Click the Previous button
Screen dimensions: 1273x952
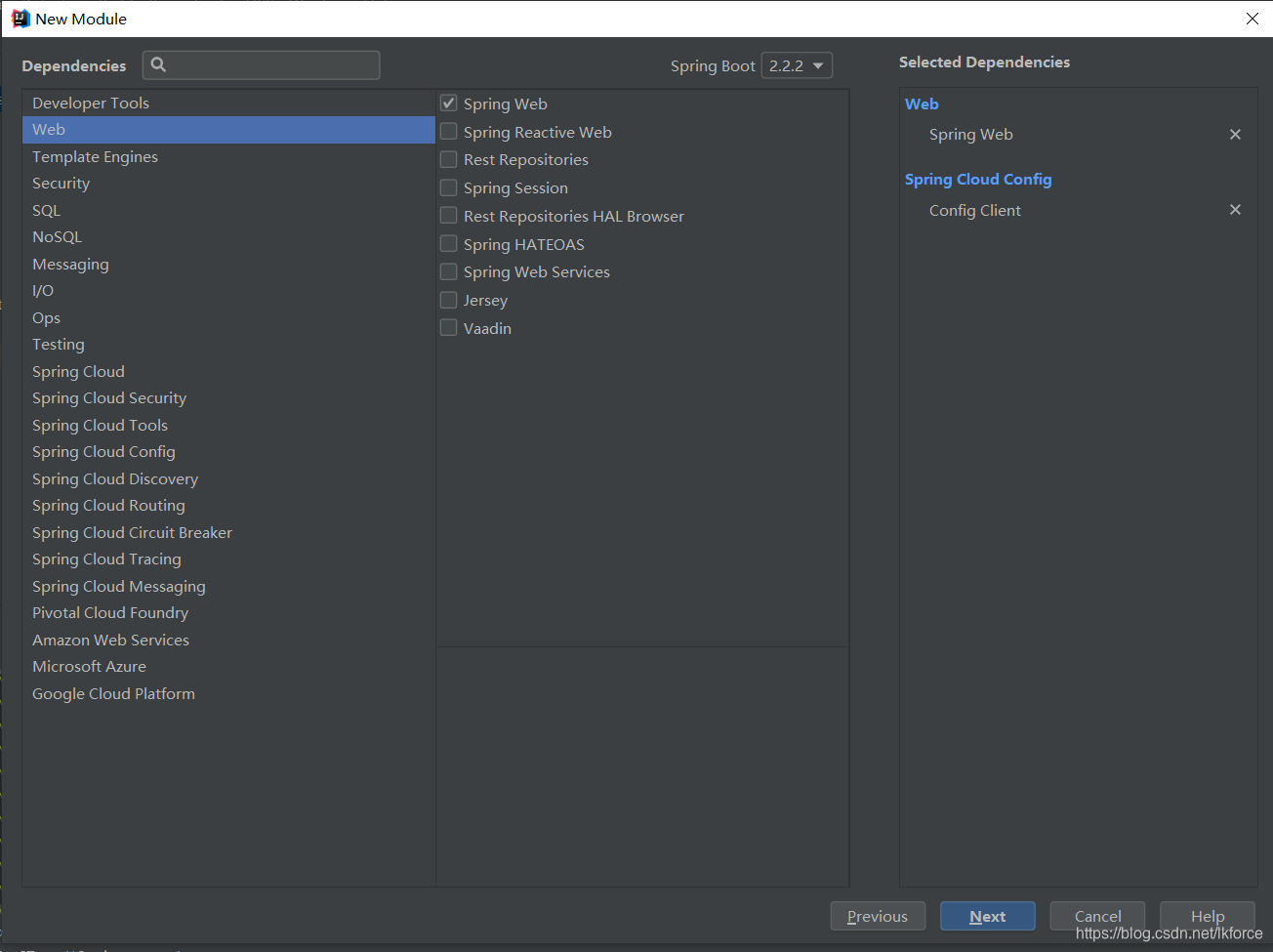point(878,916)
